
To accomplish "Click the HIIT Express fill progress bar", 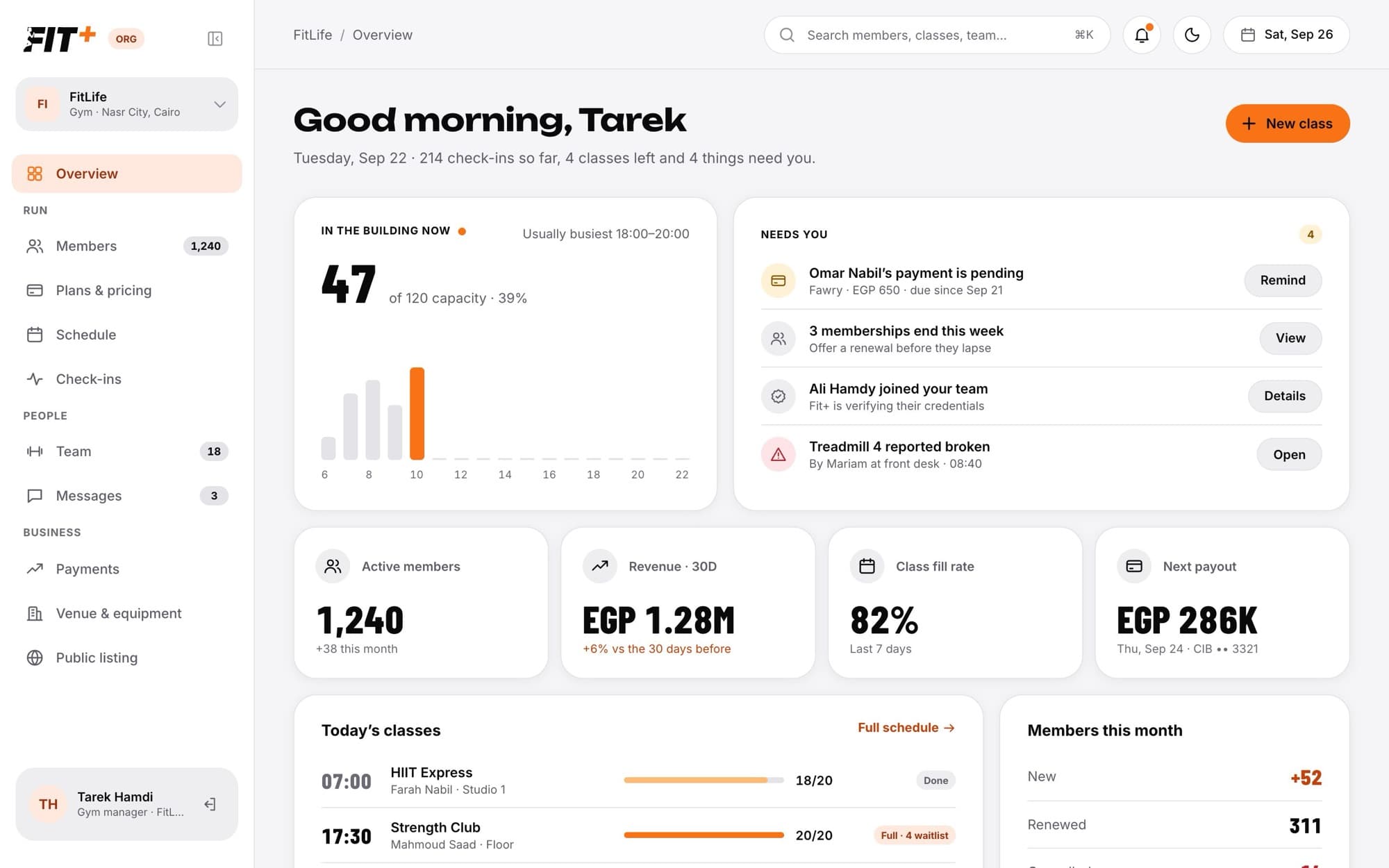I will (704, 781).
